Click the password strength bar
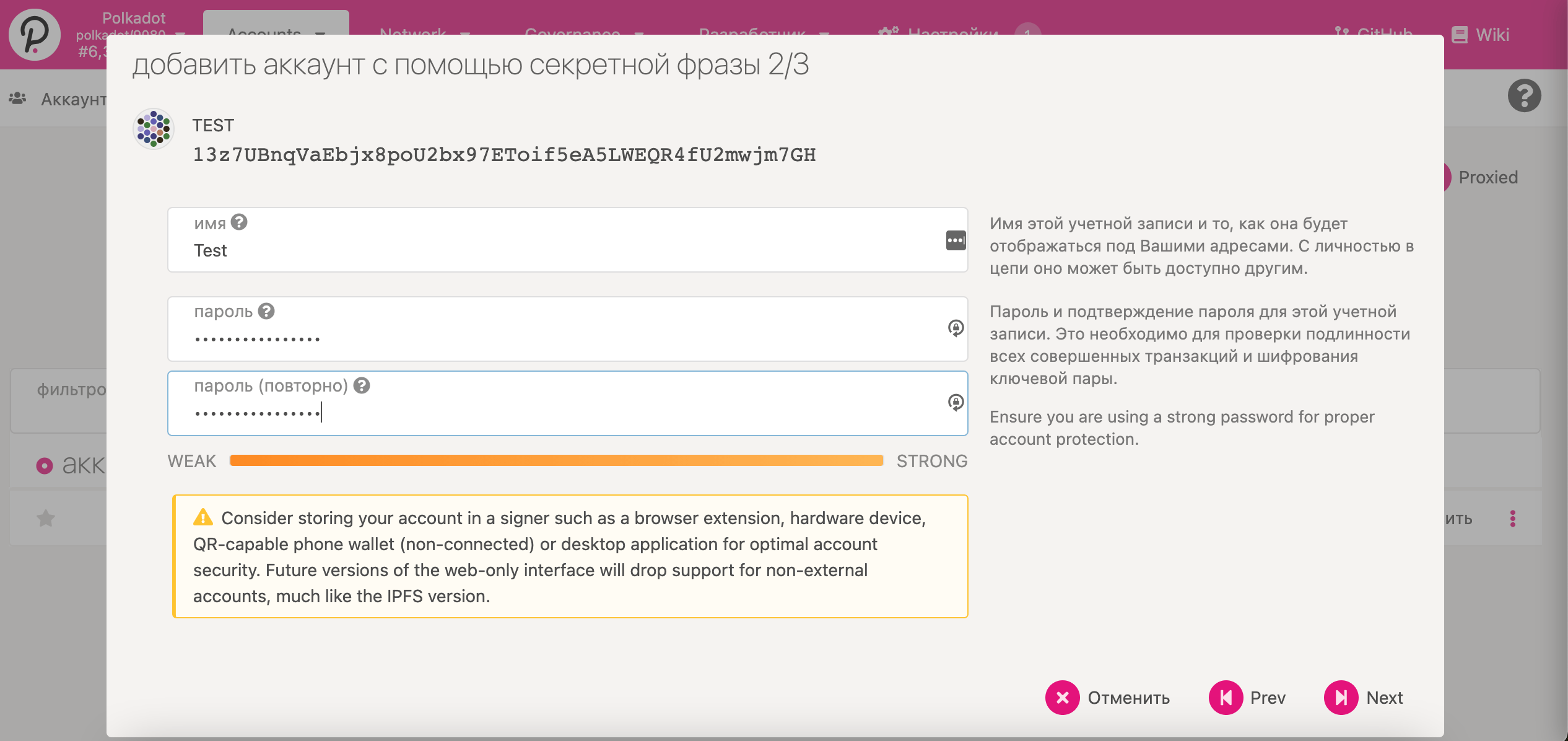 tap(556, 460)
